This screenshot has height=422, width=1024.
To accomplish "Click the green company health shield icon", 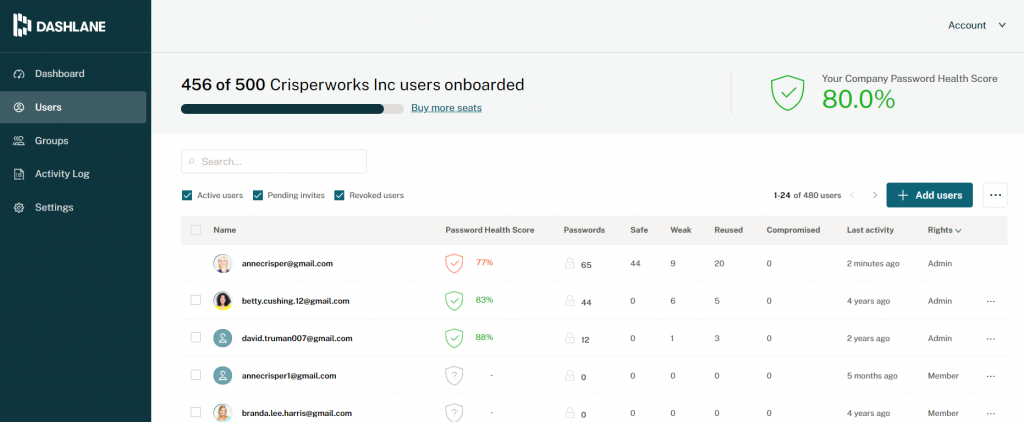I will point(788,94).
